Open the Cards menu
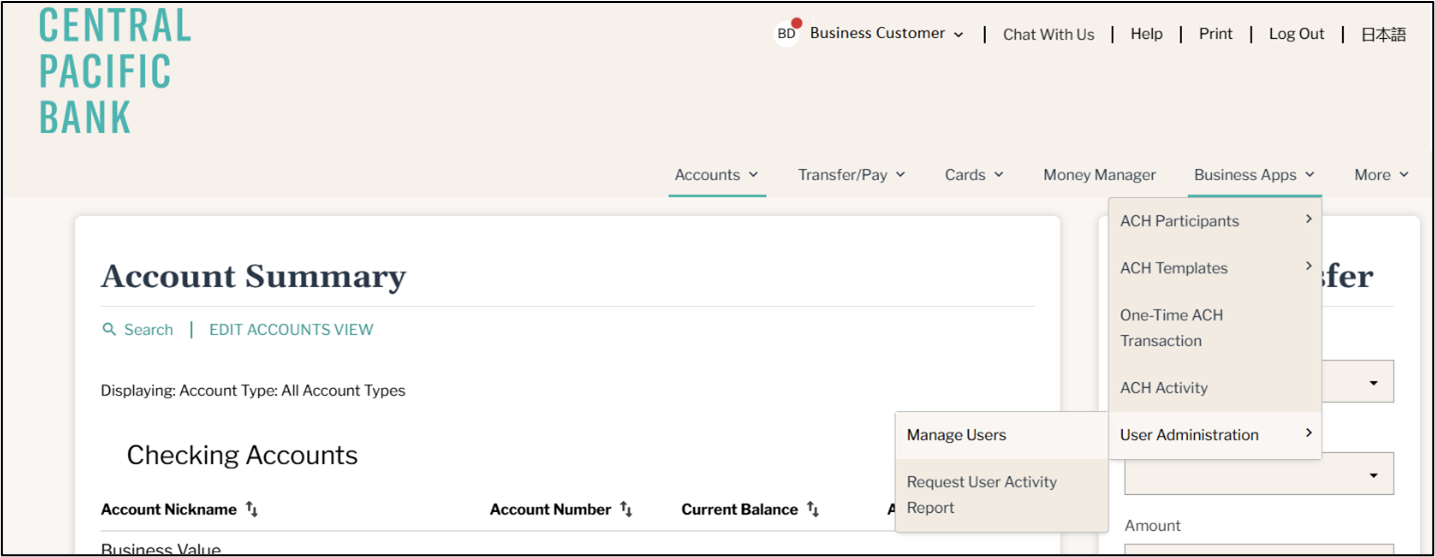This screenshot has height=557, width=1435. [x=974, y=175]
